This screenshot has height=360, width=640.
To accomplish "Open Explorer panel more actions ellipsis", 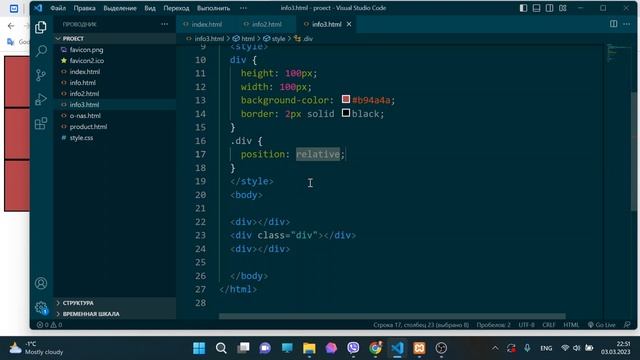I will click(x=164, y=24).
